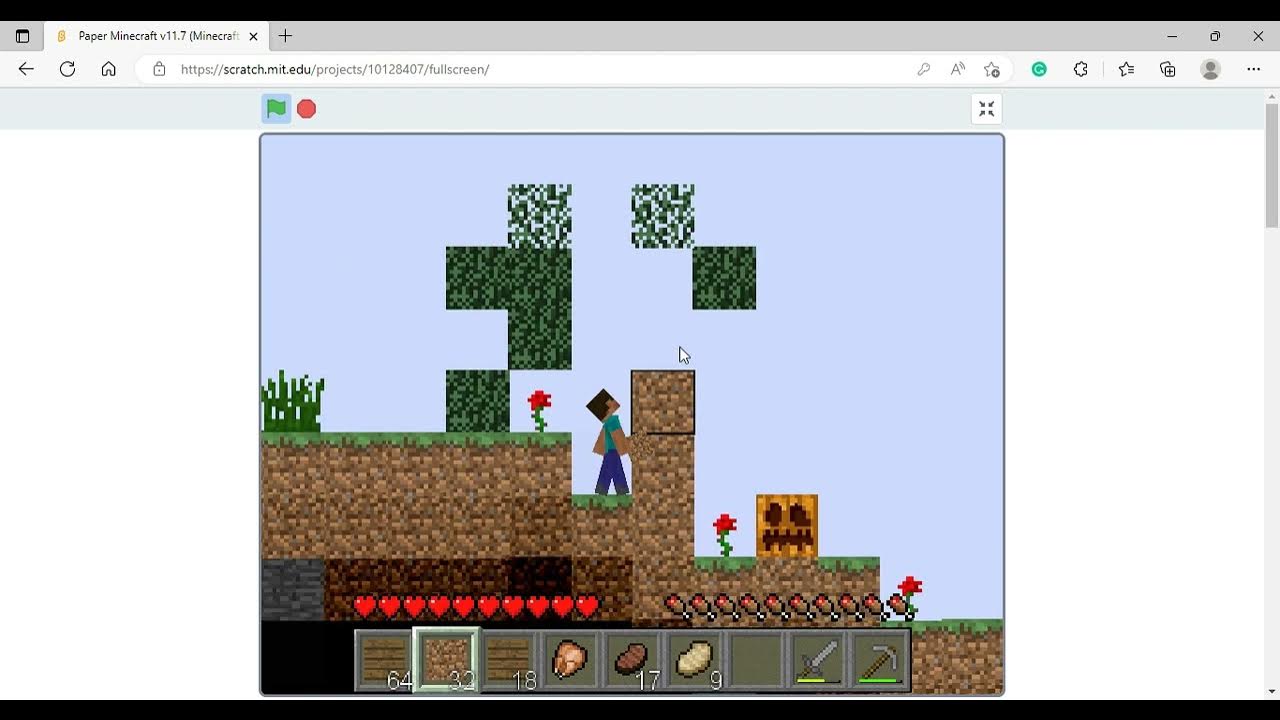Select the steak hotbar slot showing 17
The image size is (1280, 720).
[x=632, y=660]
